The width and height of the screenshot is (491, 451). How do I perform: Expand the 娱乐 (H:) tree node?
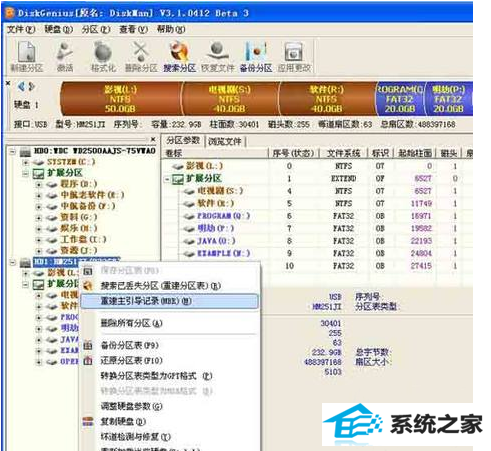click(39, 229)
